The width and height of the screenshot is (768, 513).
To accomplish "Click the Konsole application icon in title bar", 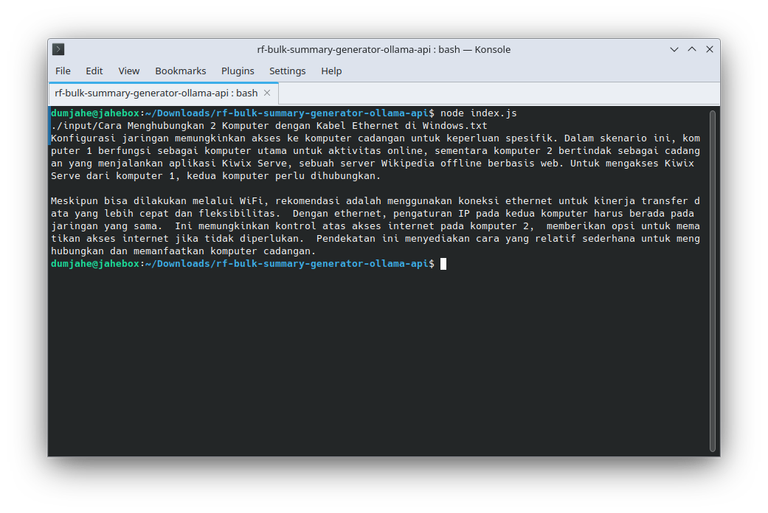I will [x=59, y=49].
